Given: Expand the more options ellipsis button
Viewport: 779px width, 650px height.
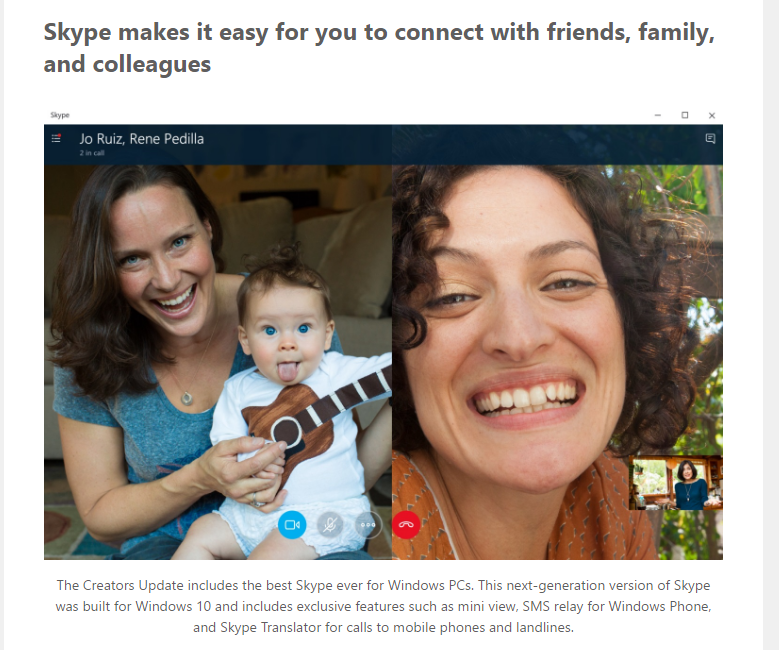Looking at the screenshot, I should (368, 525).
